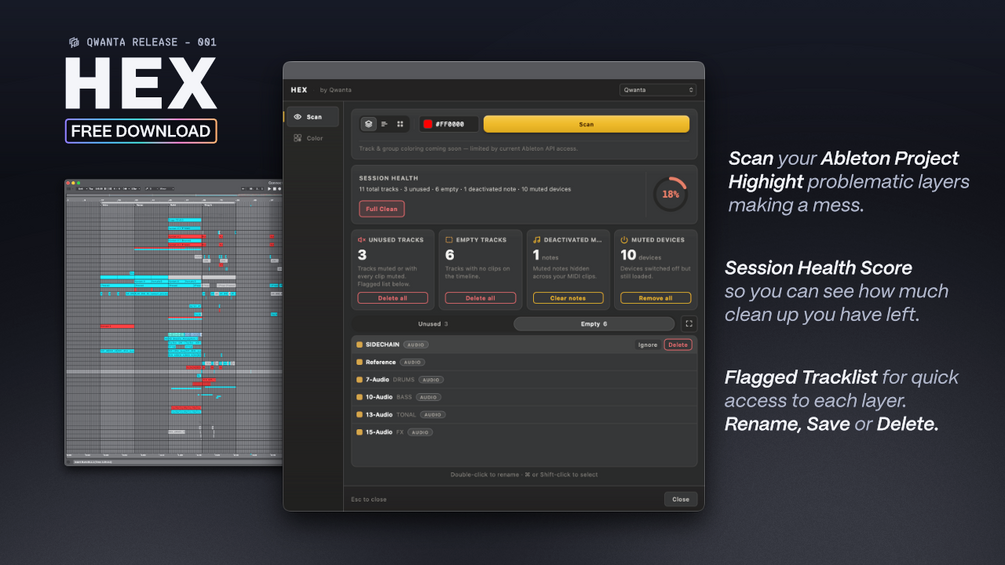The height and width of the screenshot is (565, 1005).
Task: Delete all Empty Tracks
Action: [480, 298]
